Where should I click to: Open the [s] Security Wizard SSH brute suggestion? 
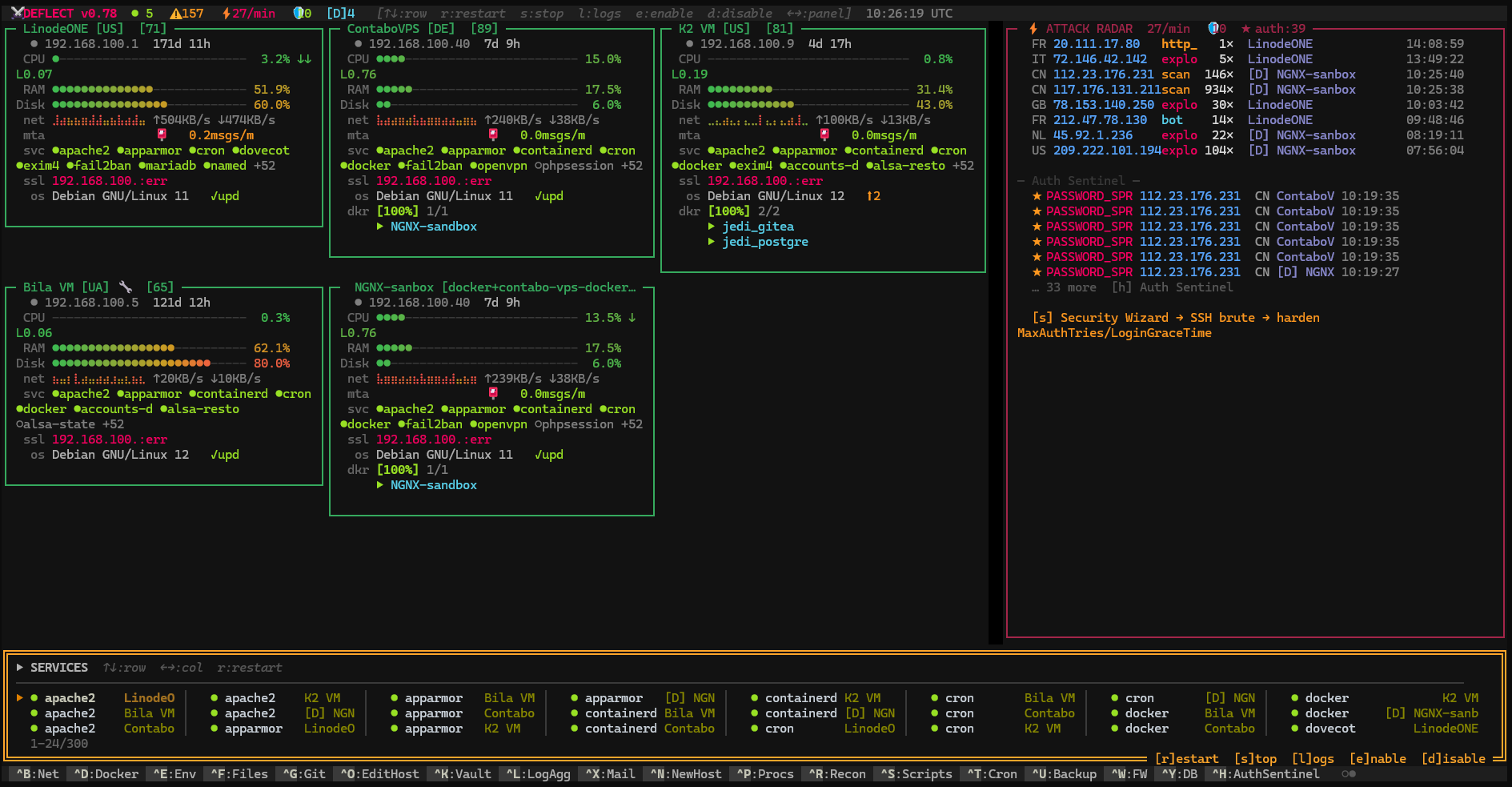click(x=1169, y=325)
